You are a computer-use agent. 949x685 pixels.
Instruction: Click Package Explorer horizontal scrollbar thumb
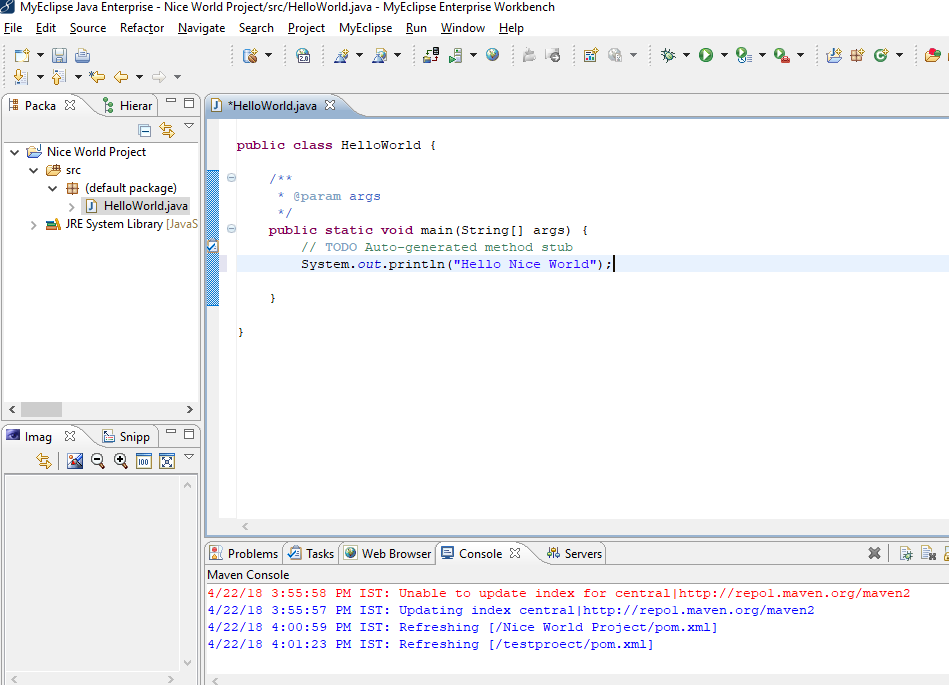(41, 409)
